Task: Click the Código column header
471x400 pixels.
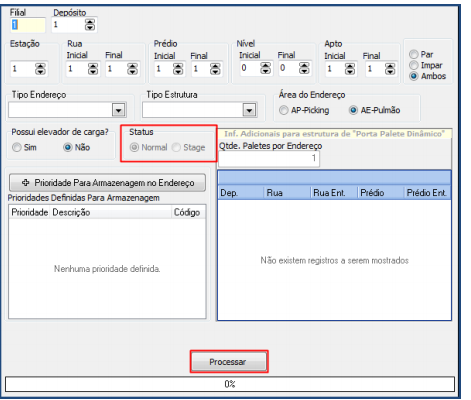Action: (189, 212)
